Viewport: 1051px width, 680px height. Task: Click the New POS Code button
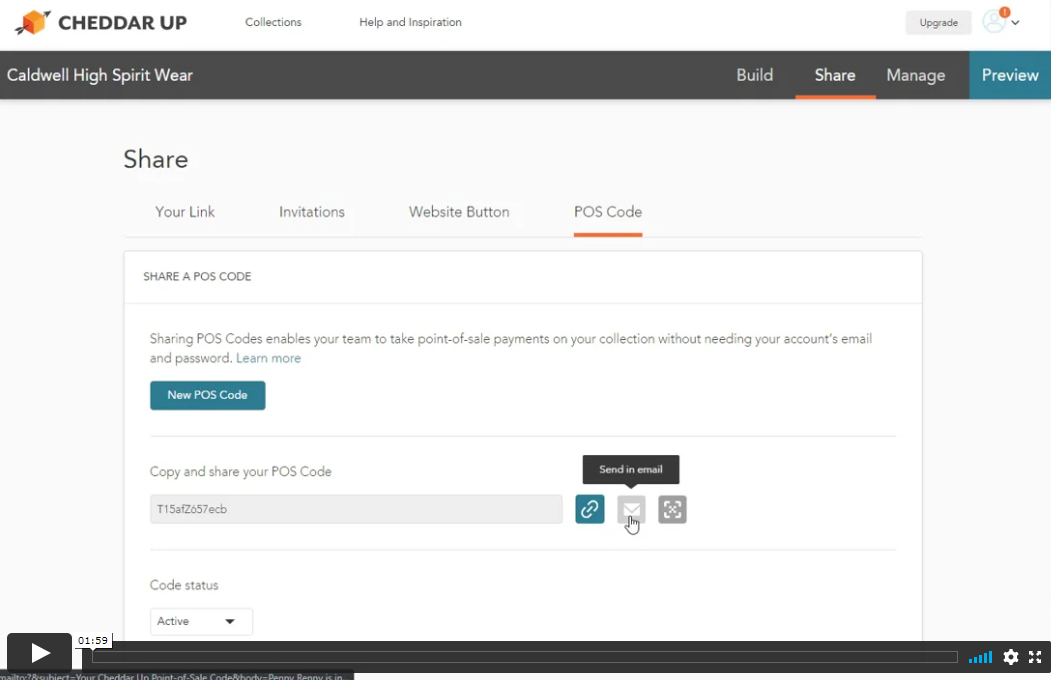[x=207, y=395]
